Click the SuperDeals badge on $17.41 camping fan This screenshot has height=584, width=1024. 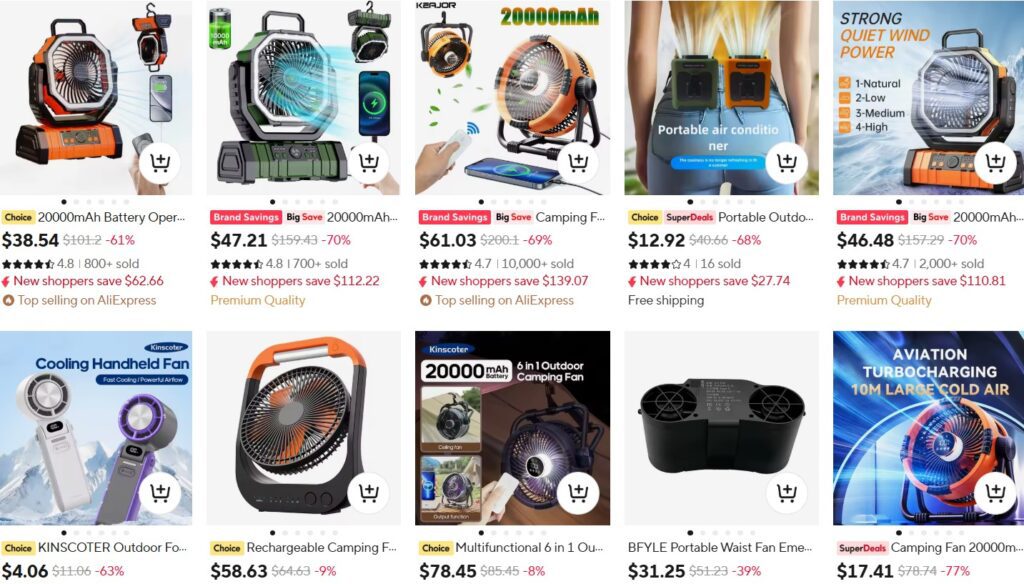pos(862,548)
